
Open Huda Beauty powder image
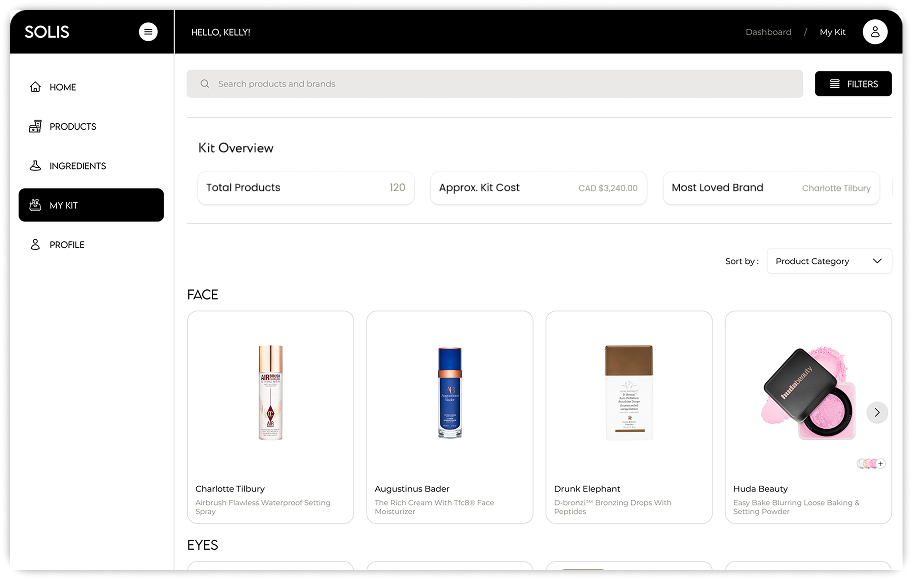(x=809, y=392)
